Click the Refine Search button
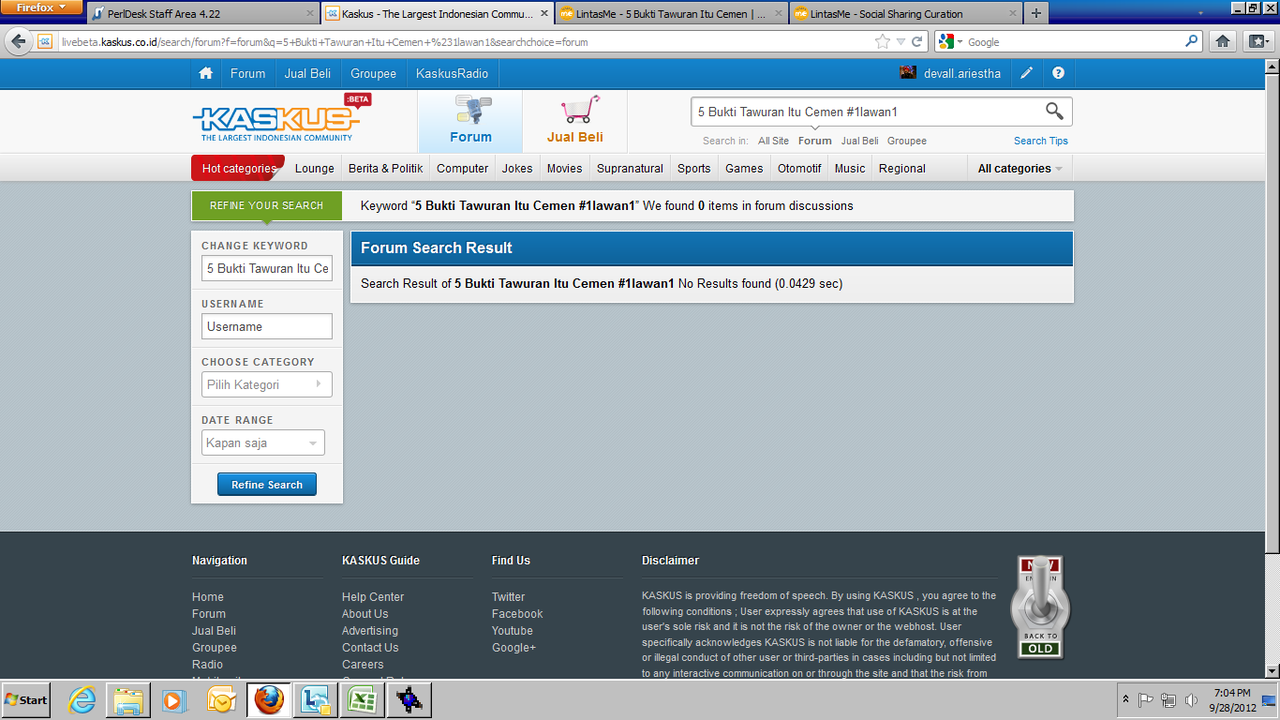Viewport: 1280px width, 720px height. 267,485
